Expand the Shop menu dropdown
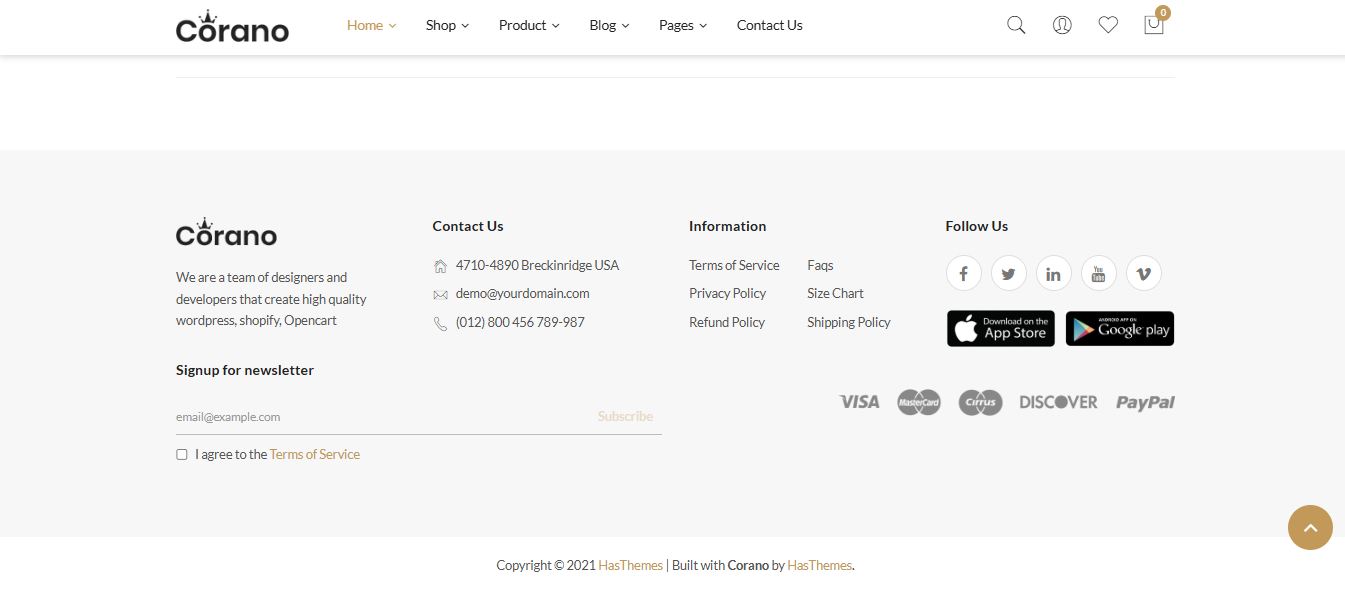Screen dimensions: 1345x591 pyautogui.click(x=447, y=25)
